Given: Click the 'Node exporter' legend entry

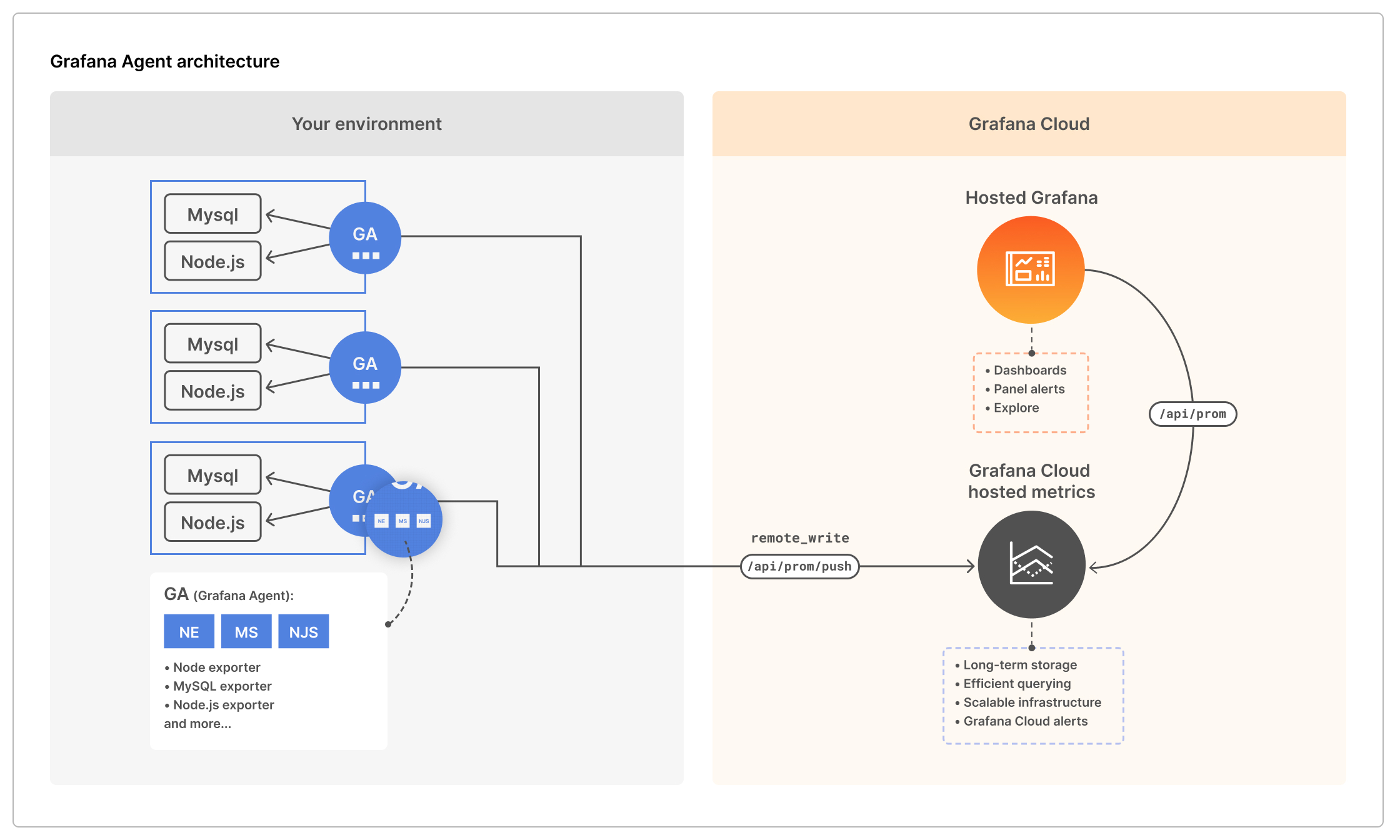Looking at the screenshot, I should 216,667.
